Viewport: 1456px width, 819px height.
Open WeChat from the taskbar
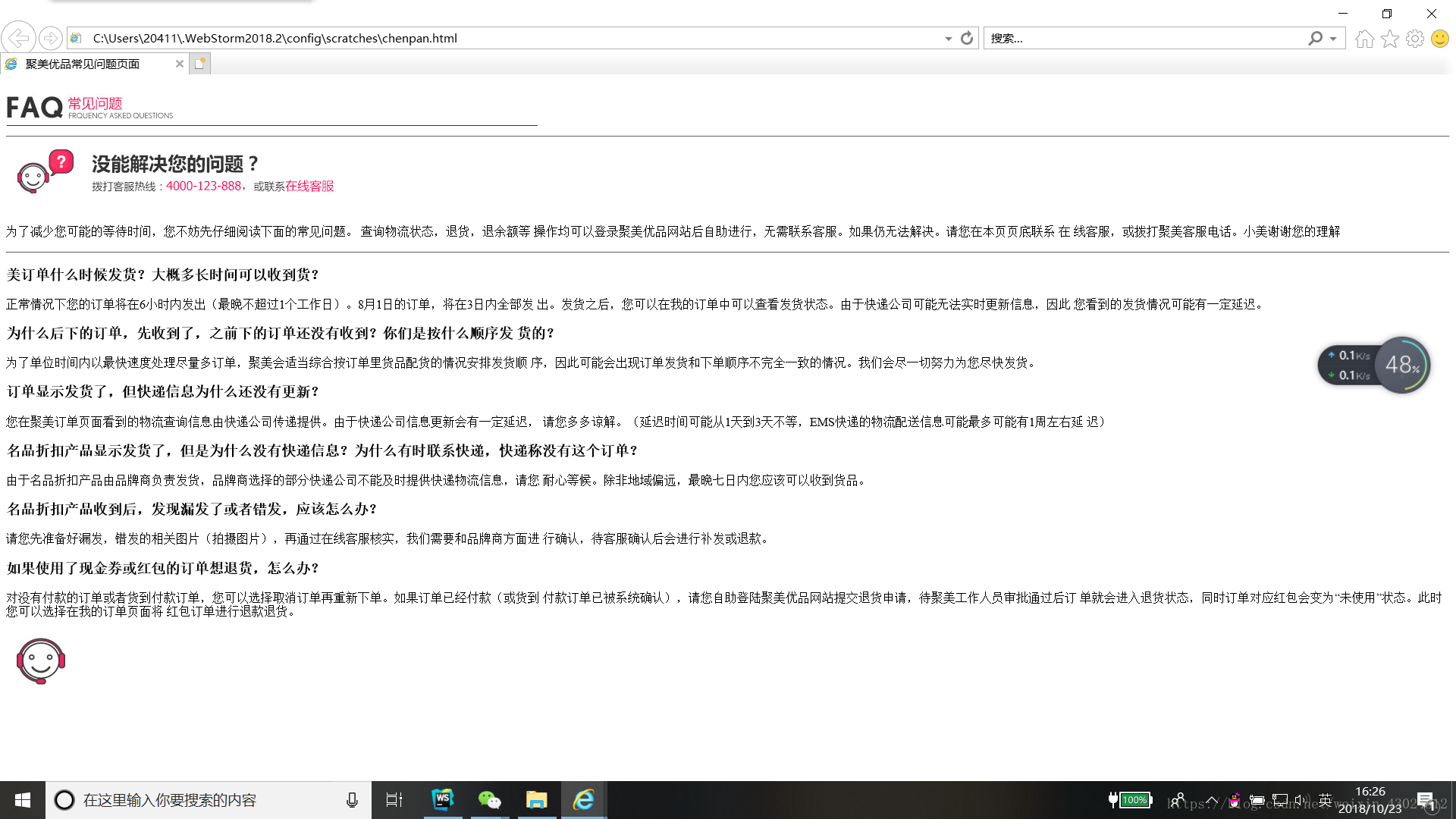pyautogui.click(x=489, y=799)
